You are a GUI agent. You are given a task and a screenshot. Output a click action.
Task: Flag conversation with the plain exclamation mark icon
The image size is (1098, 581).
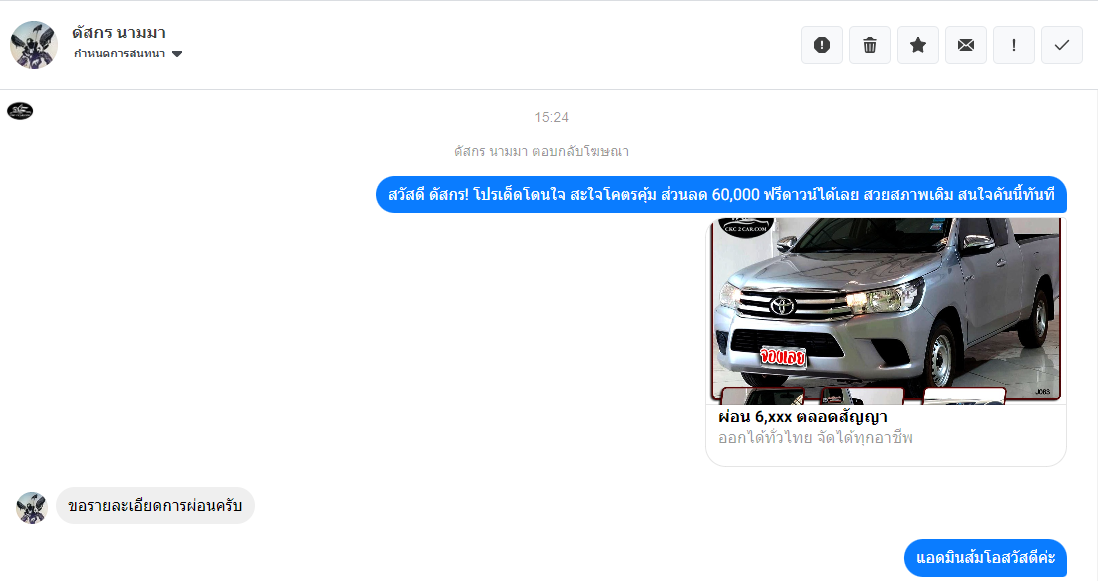click(1013, 45)
